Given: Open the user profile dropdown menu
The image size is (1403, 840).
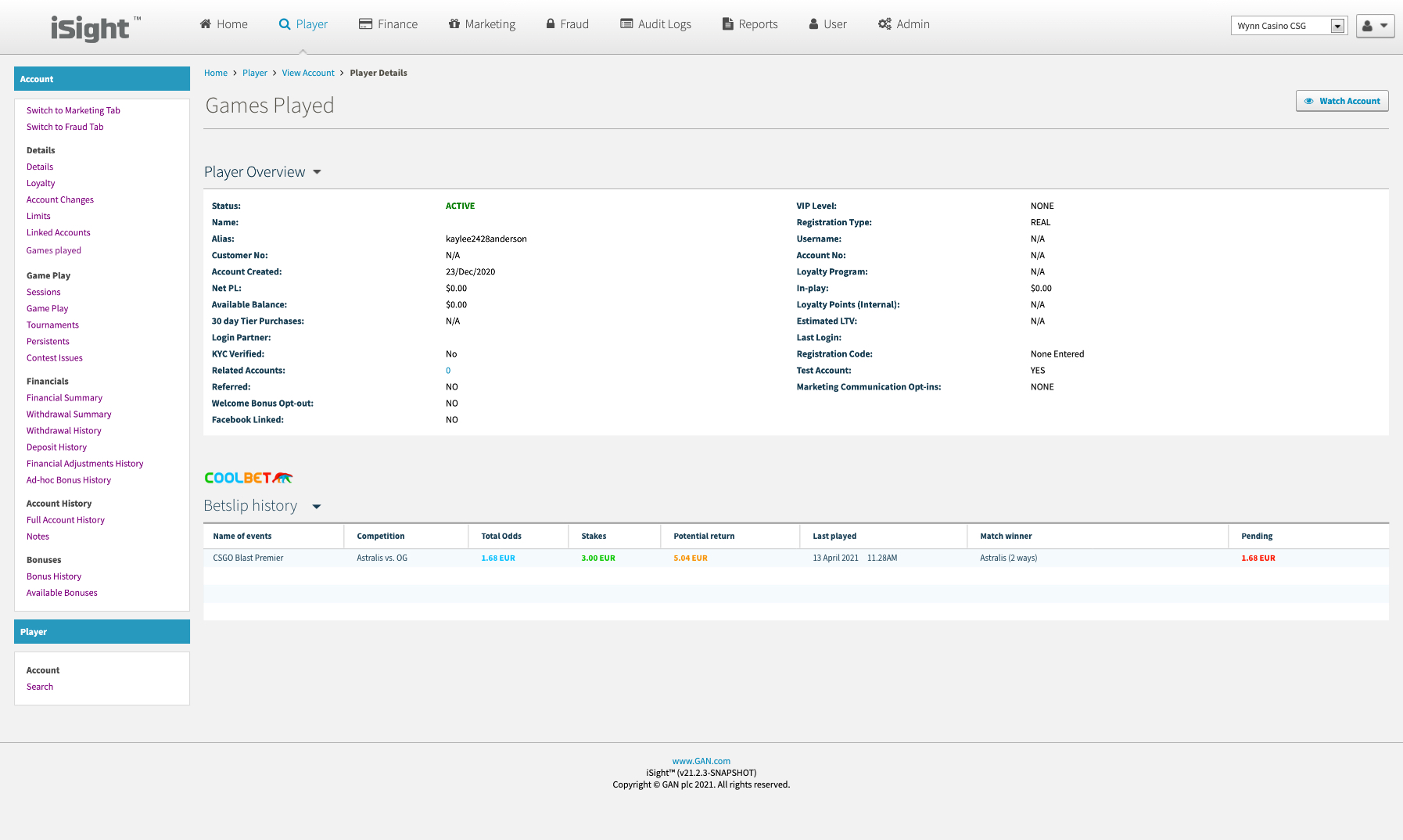Looking at the screenshot, I should point(1375,26).
